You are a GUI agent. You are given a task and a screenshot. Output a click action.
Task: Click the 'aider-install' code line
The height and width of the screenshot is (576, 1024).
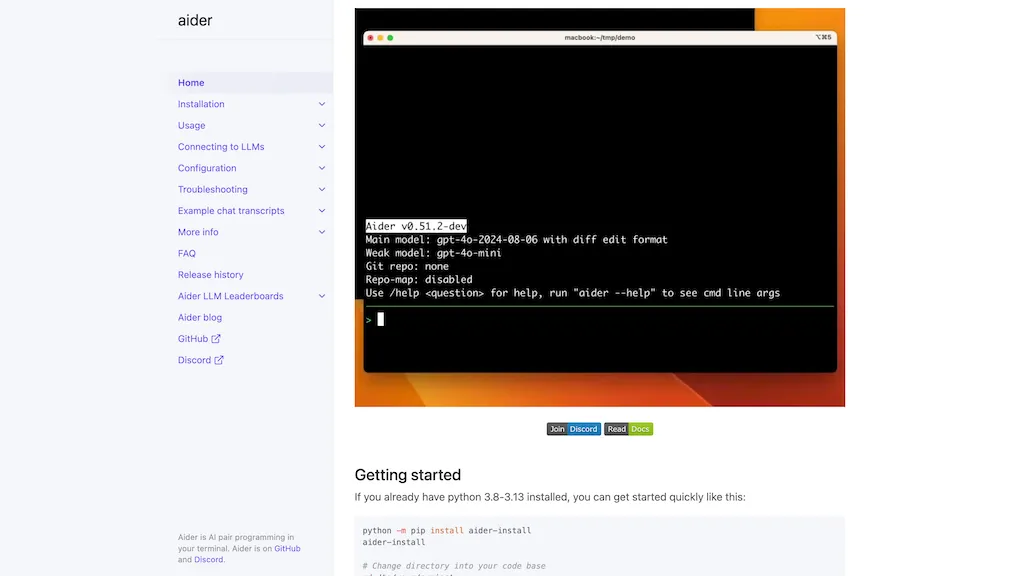click(394, 542)
